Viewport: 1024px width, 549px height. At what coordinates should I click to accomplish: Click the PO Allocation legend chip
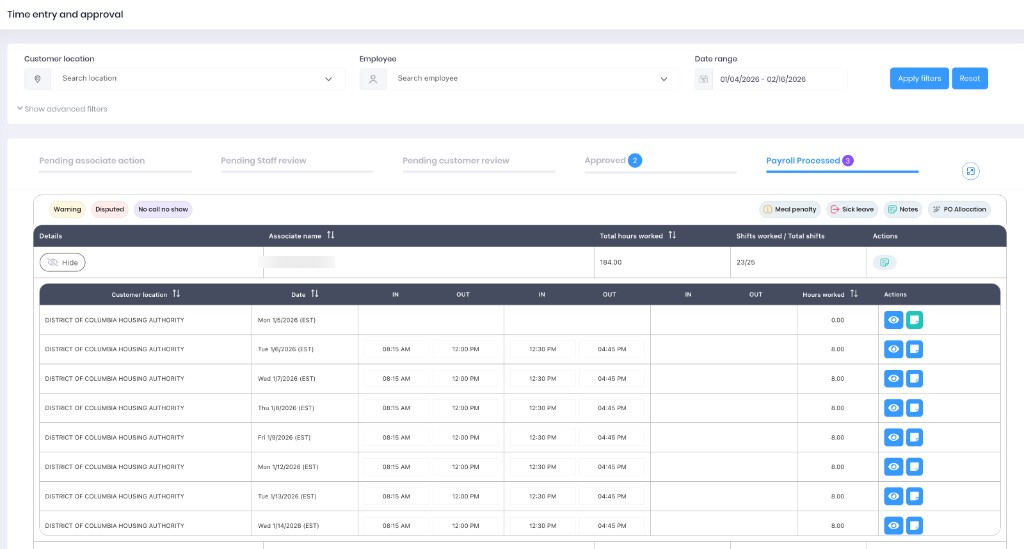point(959,210)
